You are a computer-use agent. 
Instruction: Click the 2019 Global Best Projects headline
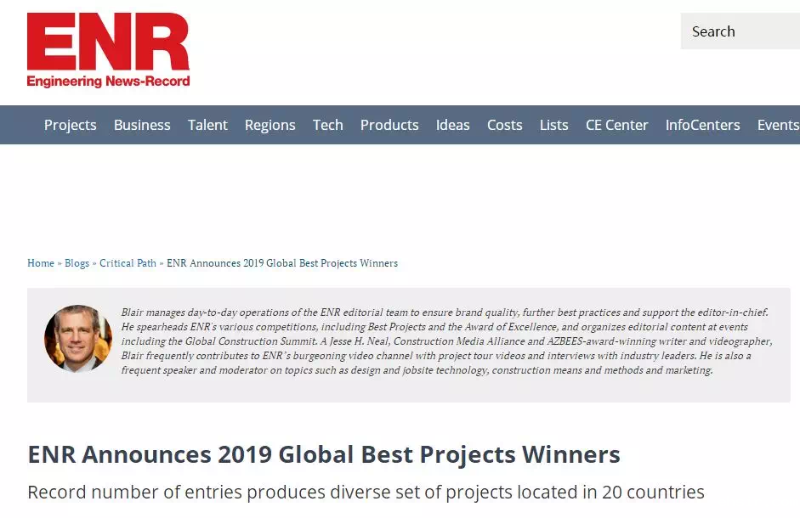point(324,455)
